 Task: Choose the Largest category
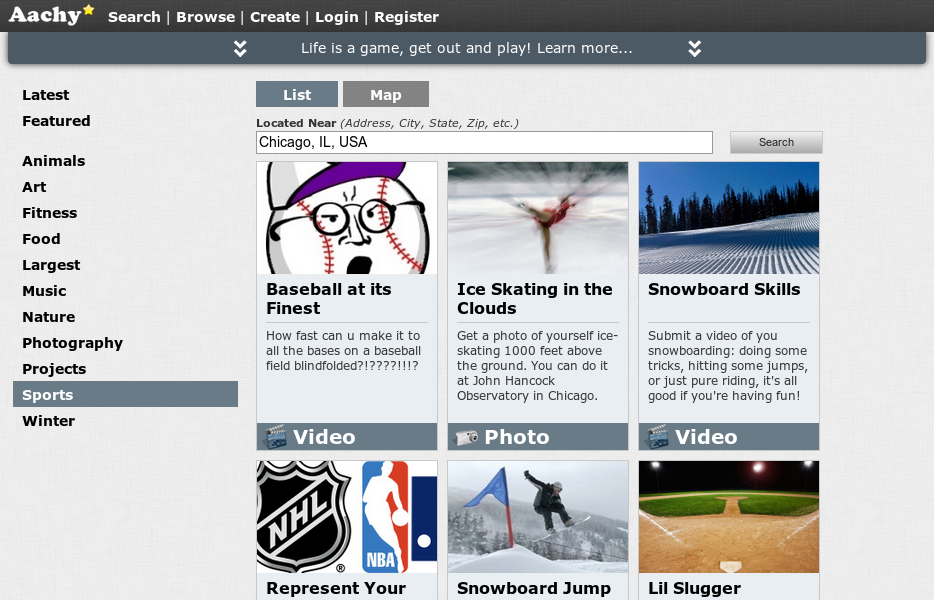(x=51, y=265)
